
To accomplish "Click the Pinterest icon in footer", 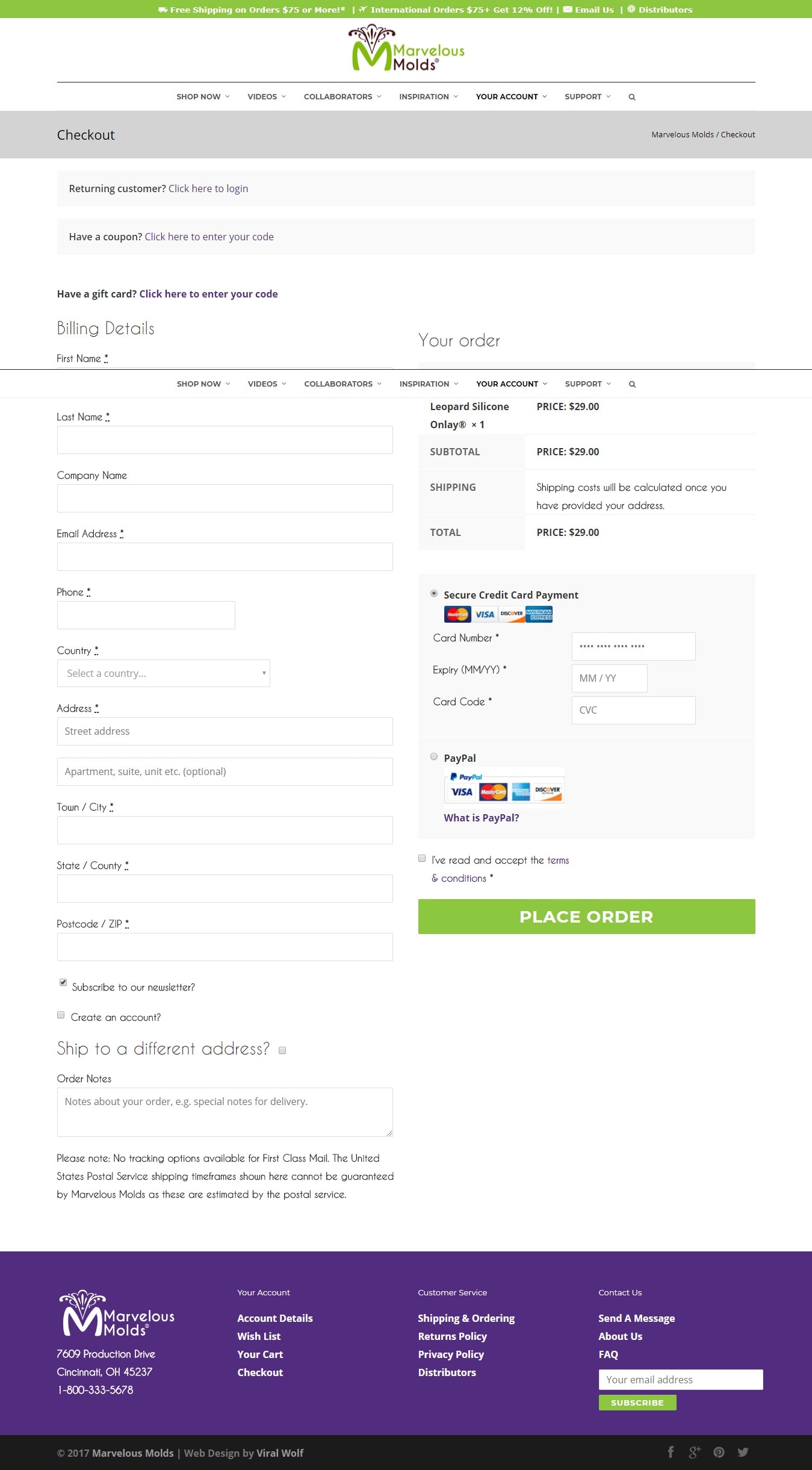I will click(719, 1452).
